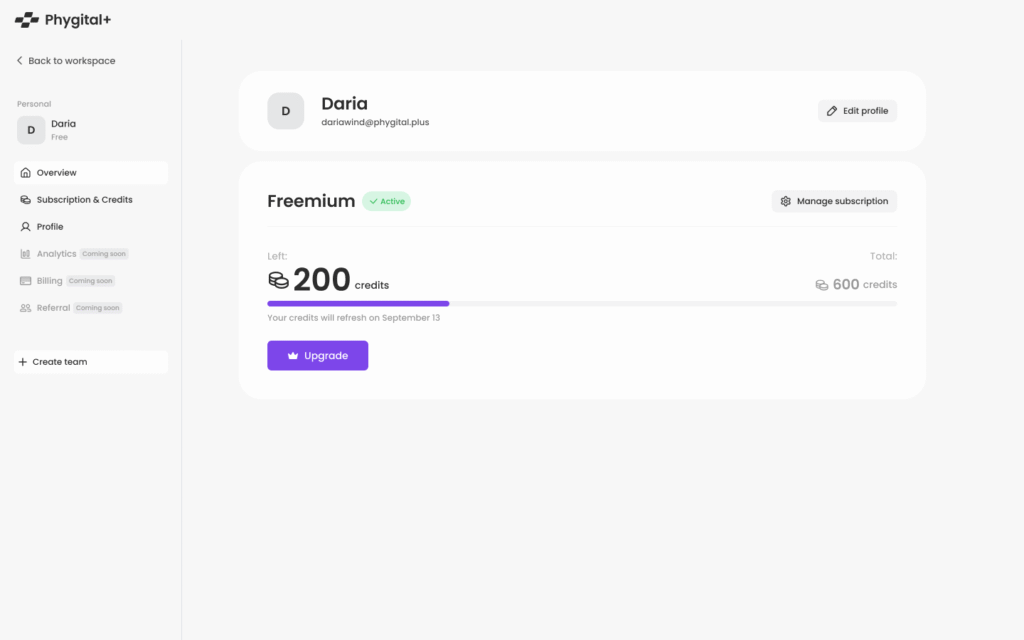Screen dimensions: 1024x640
Task: Open the Subscription & Credits section
Action: point(84,200)
